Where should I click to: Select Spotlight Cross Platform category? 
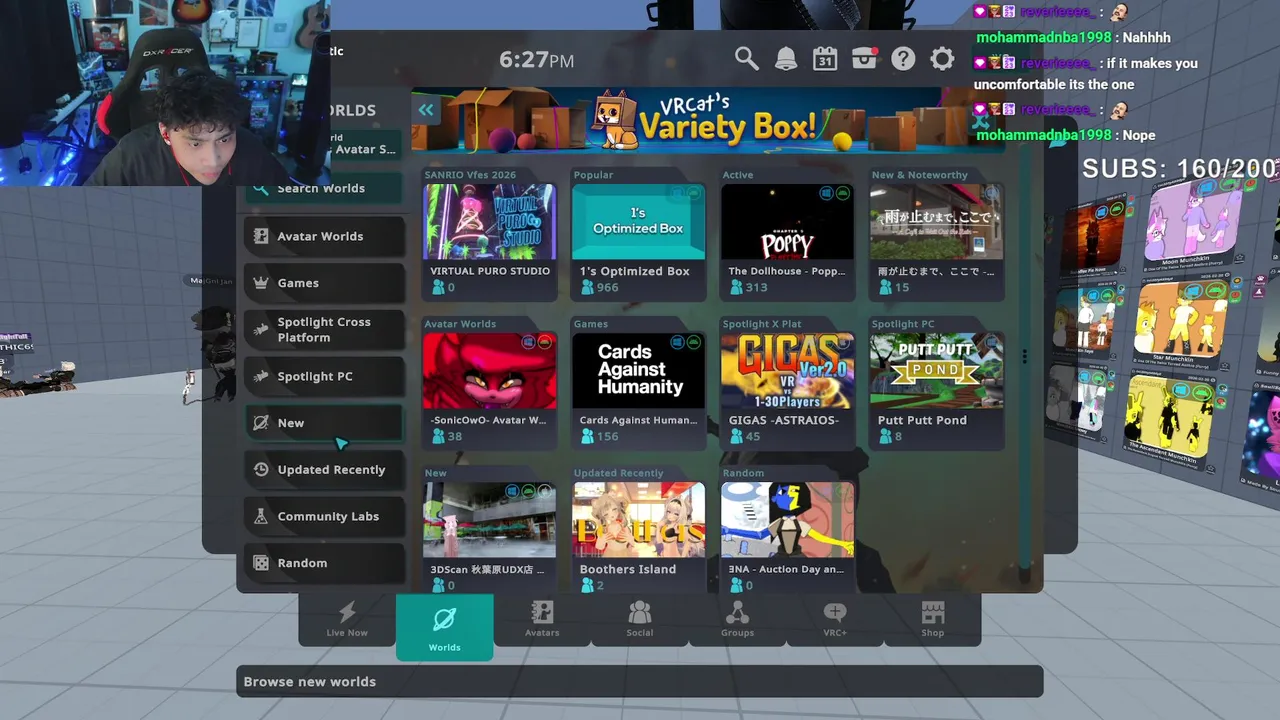point(325,329)
